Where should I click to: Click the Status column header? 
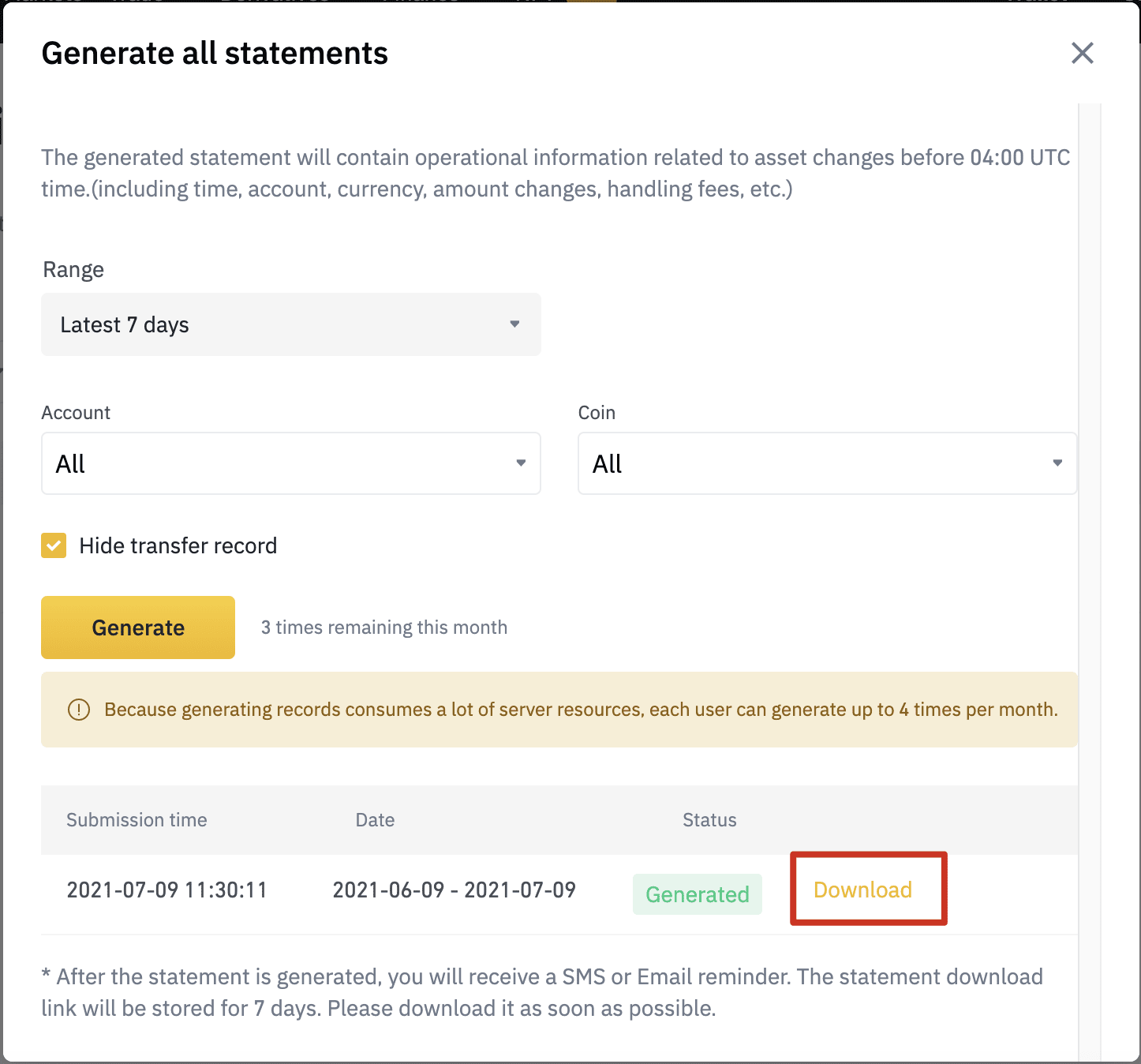(x=709, y=820)
